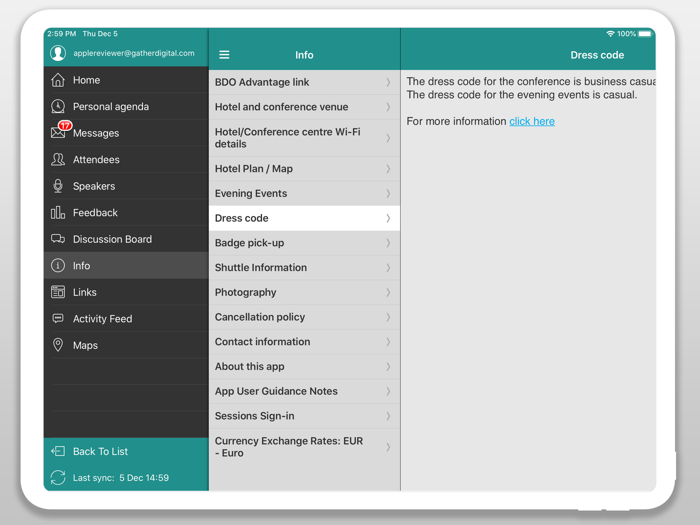The width and height of the screenshot is (700, 525).
Task: Expand Hotel Plan / Map chevron
Action: [388, 169]
